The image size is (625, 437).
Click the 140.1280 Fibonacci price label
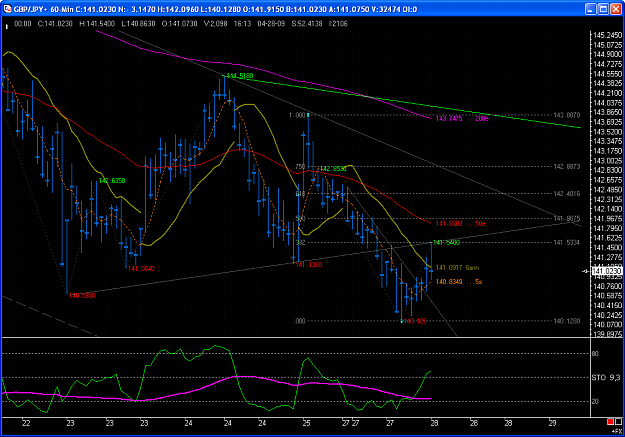(567, 321)
